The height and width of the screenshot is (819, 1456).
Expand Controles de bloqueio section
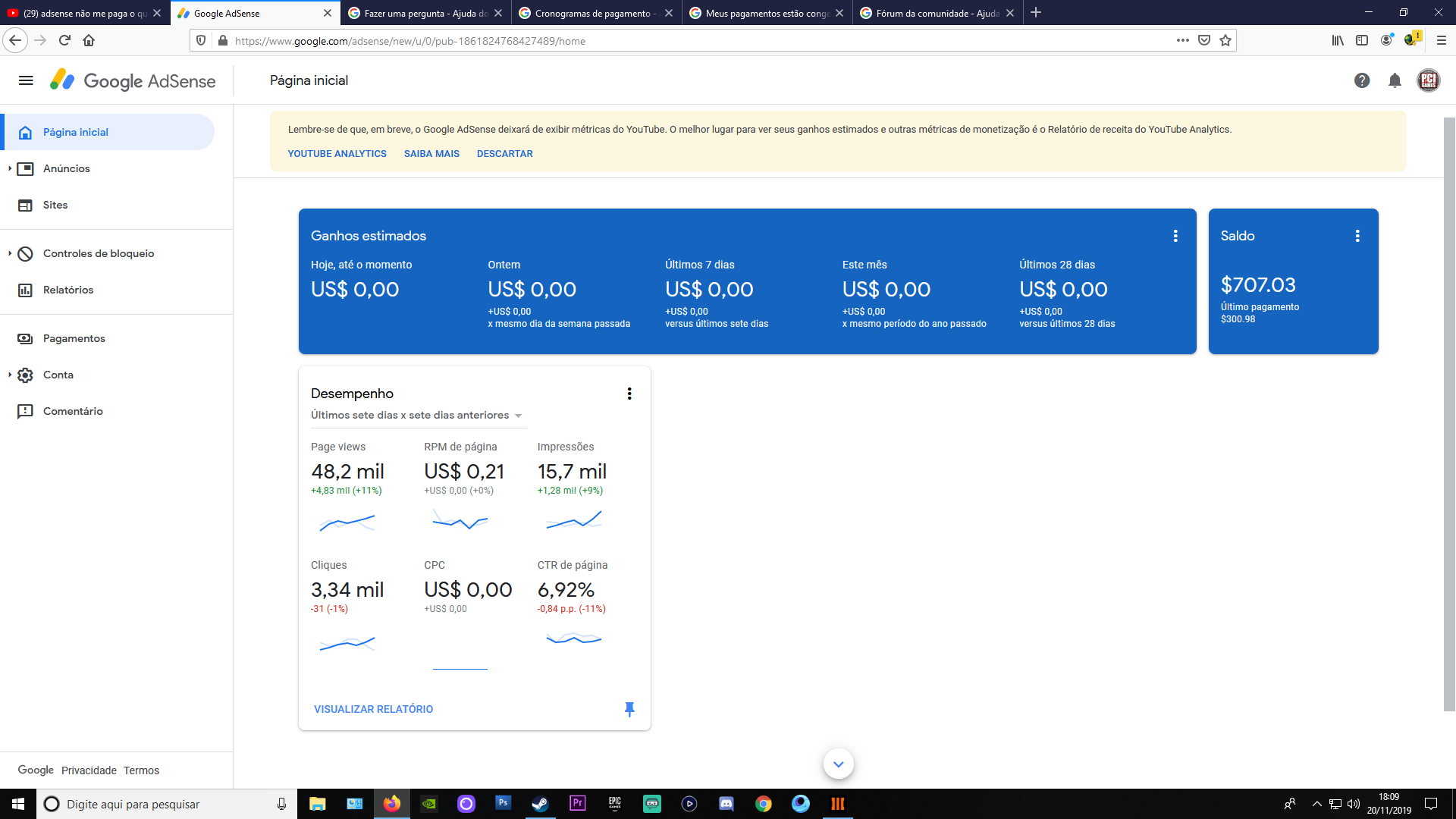(x=10, y=253)
